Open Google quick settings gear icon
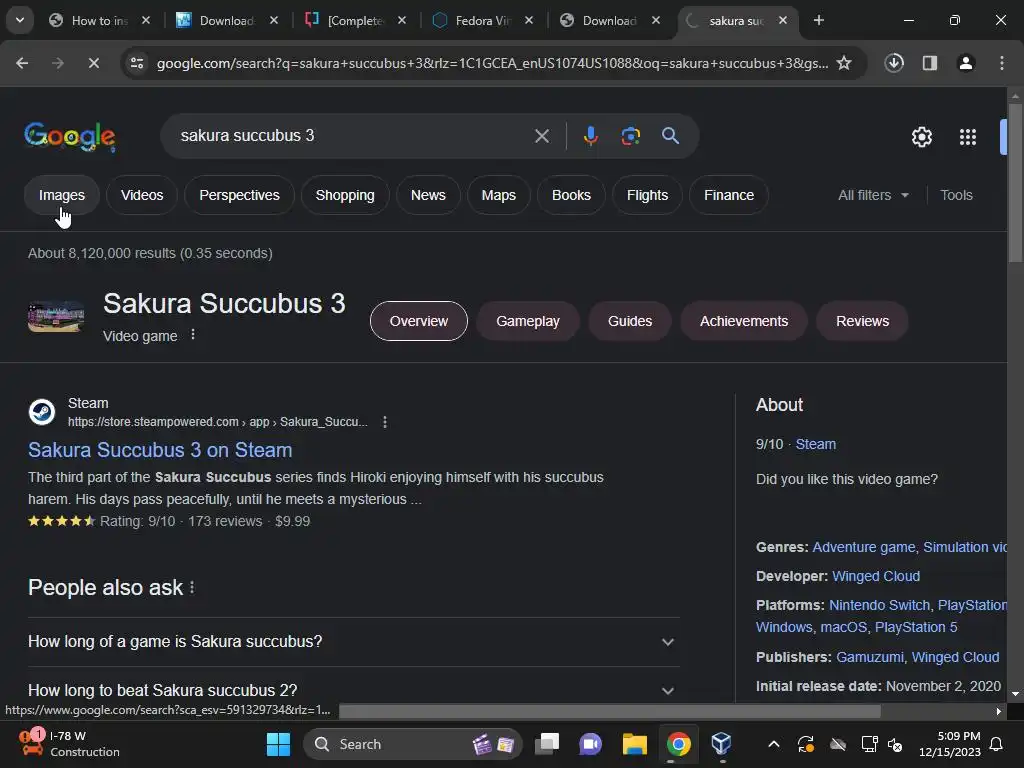This screenshot has height=768, width=1024. pyautogui.click(x=921, y=137)
